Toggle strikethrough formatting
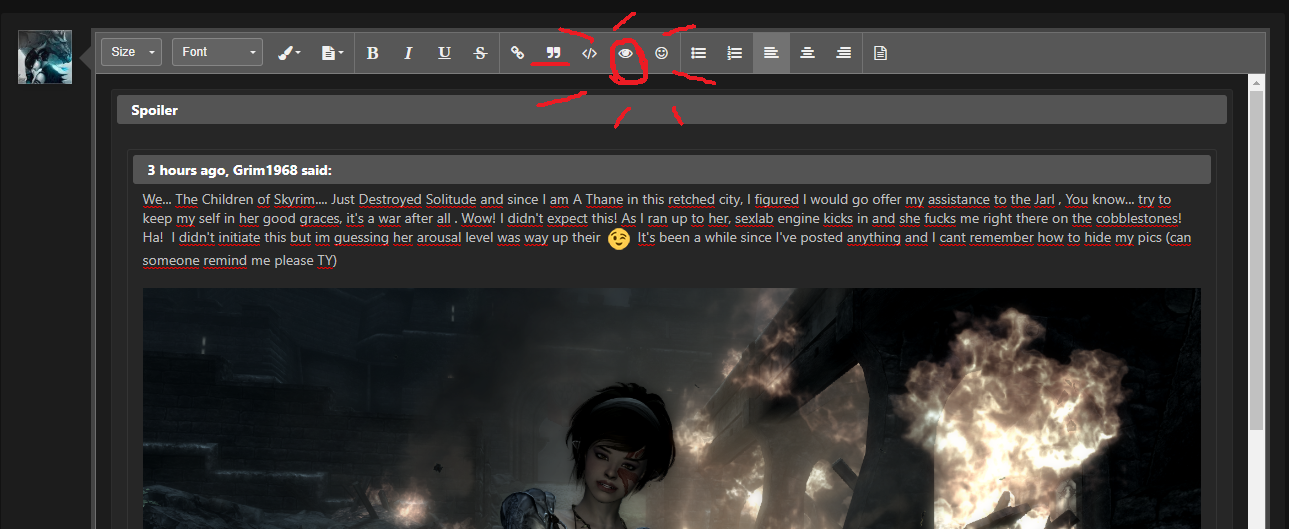Viewport: 1289px width, 529px height. click(x=480, y=53)
